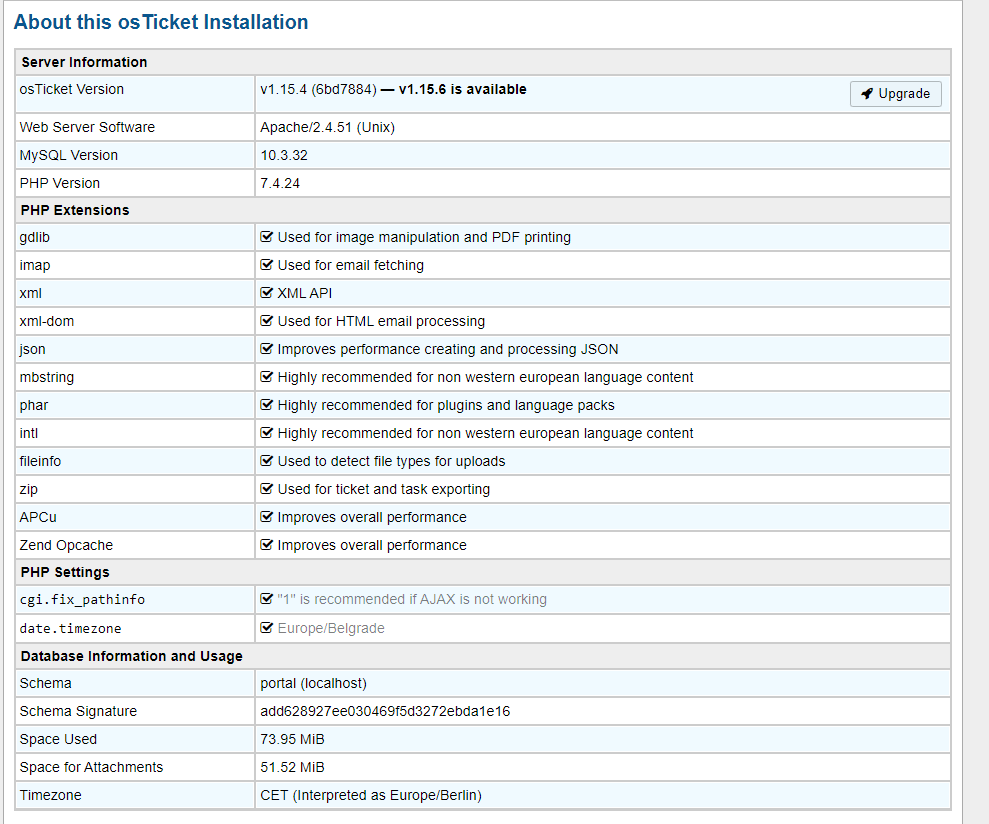This screenshot has width=989, height=824.
Task: Click the date.timezone checkmark
Action: tap(267, 628)
